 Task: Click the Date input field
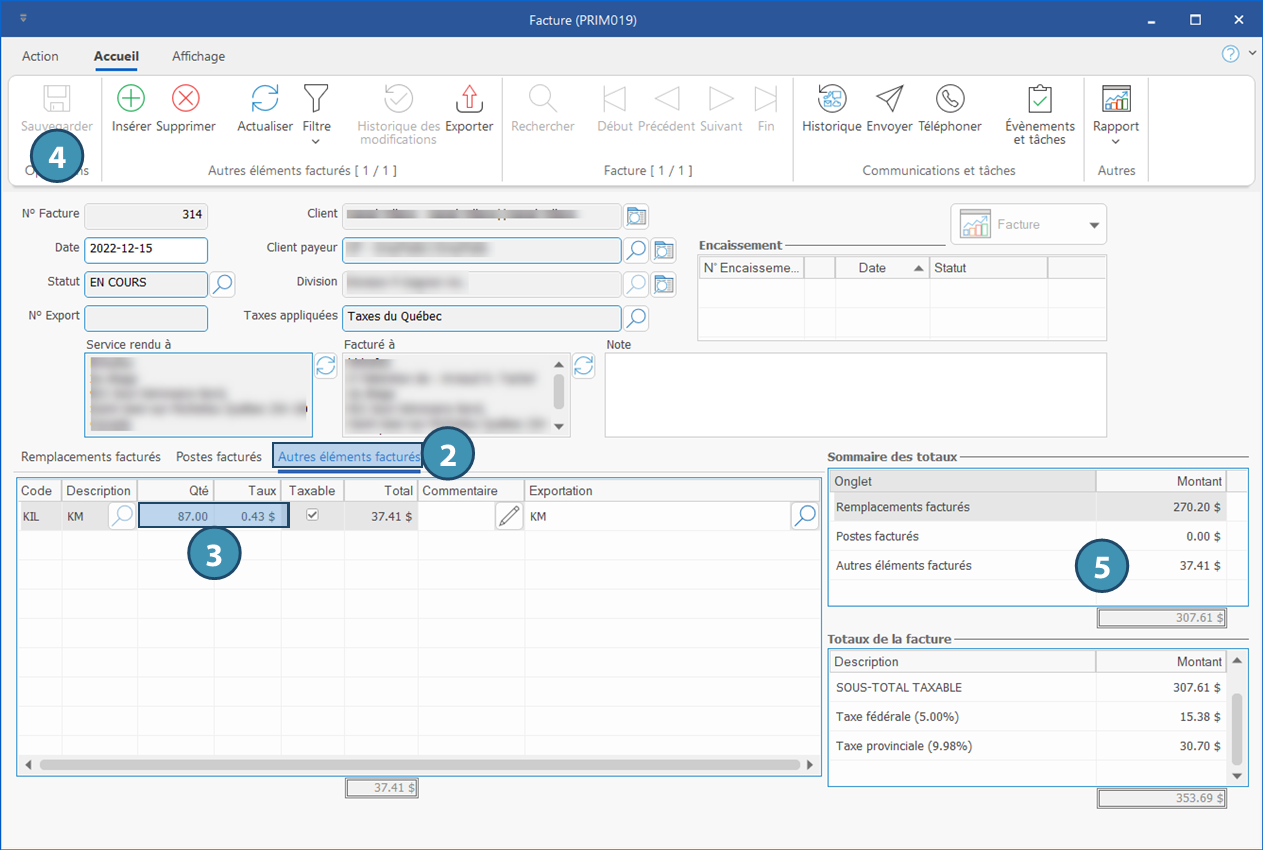pyautogui.click(x=146, y=249)
